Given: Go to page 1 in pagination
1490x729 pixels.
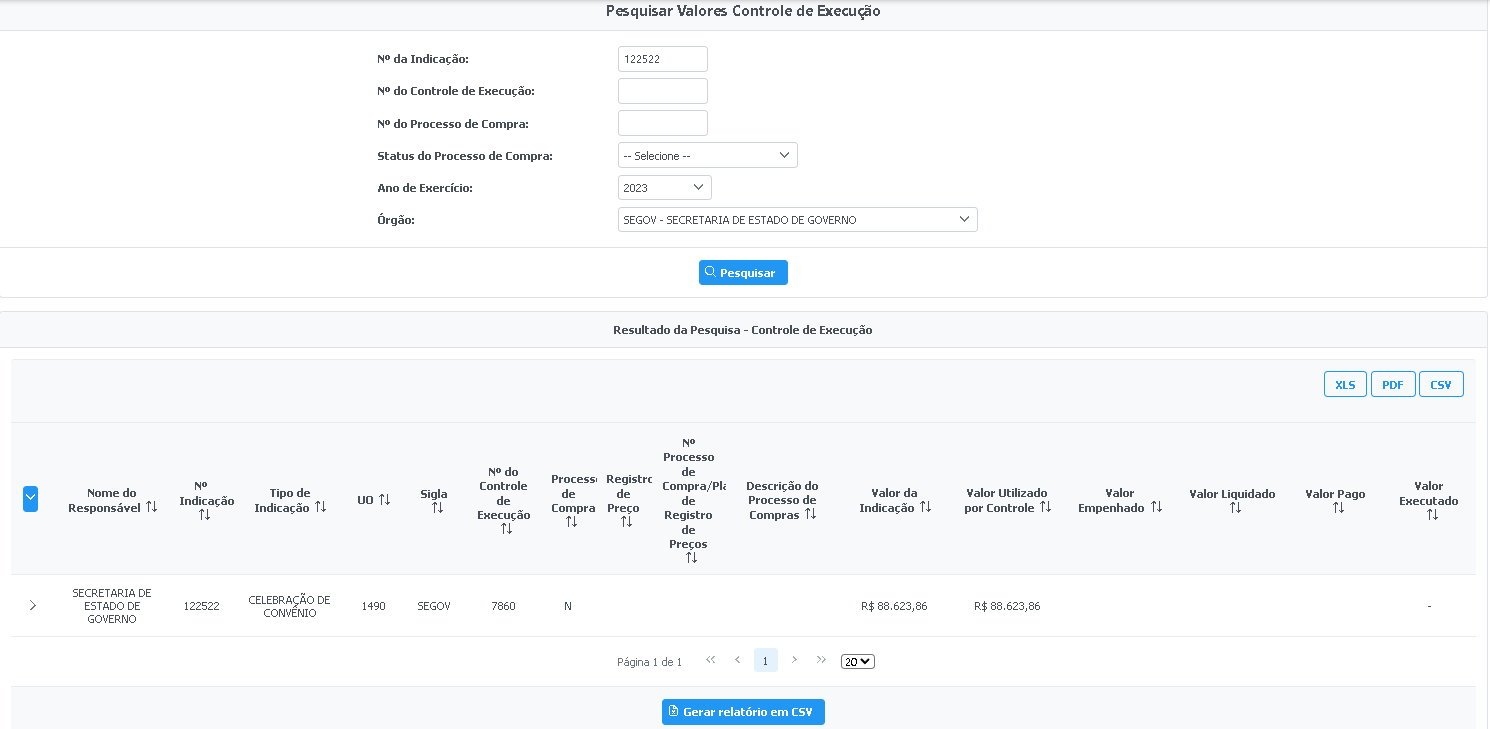Looking at the screenshot, I should click(x=765, y=660).
